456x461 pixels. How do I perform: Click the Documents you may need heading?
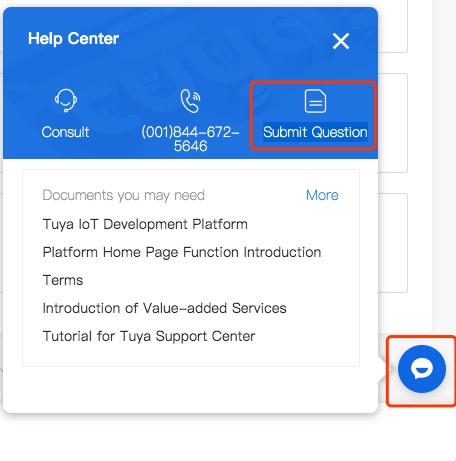tap(123, 195)
